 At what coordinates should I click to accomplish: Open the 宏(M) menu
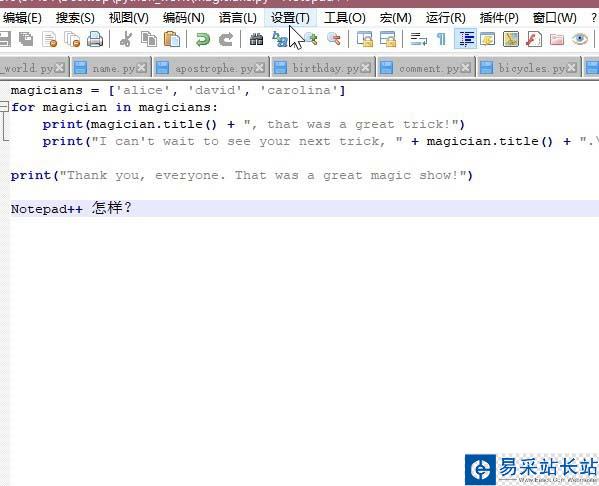pos(395,18)
